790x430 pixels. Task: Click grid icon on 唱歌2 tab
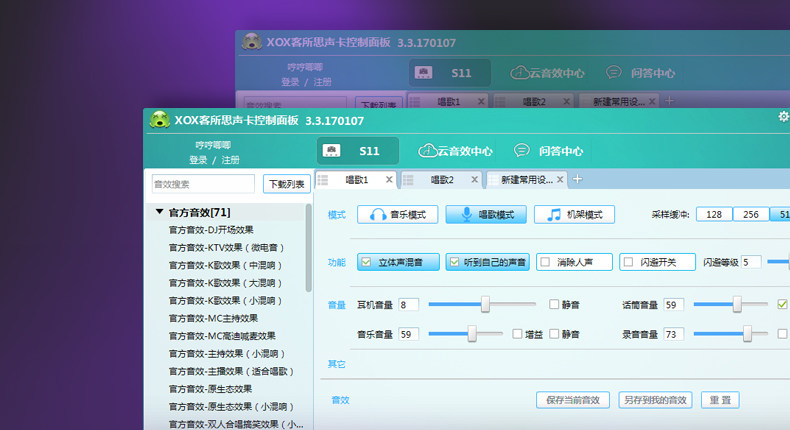tap(408, 180)
